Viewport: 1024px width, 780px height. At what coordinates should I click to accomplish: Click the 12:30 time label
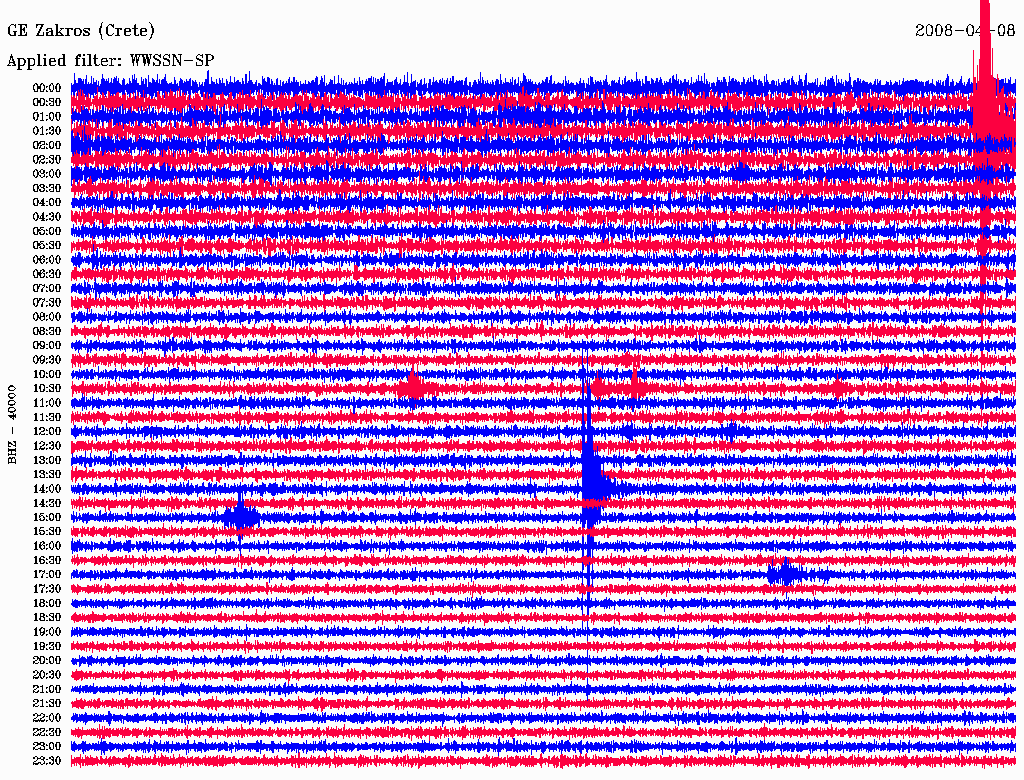pyautogui.click(x=47, y=446)
